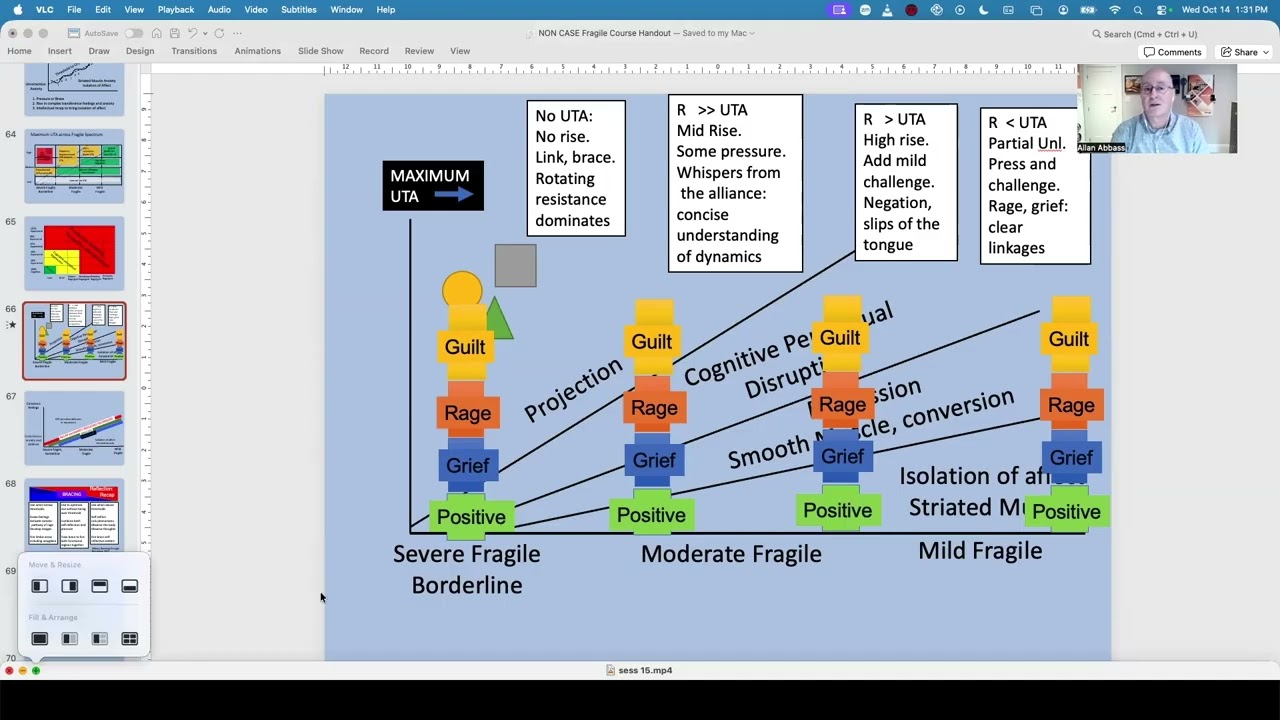Open Wi-Fi status in the menu bar
The height and width of the screenshot is (720, 1280).
pos(1115,10)
